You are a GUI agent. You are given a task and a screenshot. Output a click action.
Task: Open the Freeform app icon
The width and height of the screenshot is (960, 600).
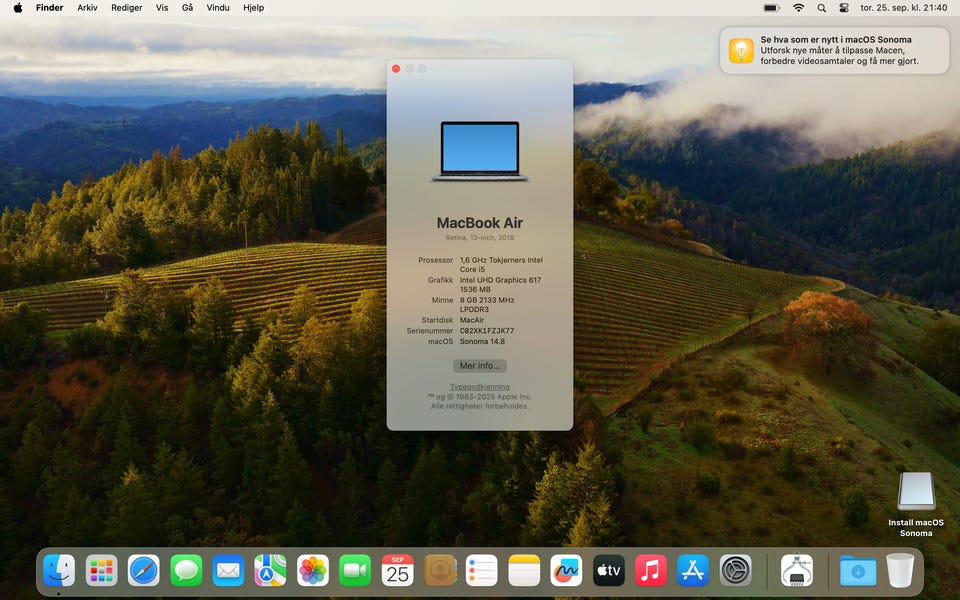point(566,571)
